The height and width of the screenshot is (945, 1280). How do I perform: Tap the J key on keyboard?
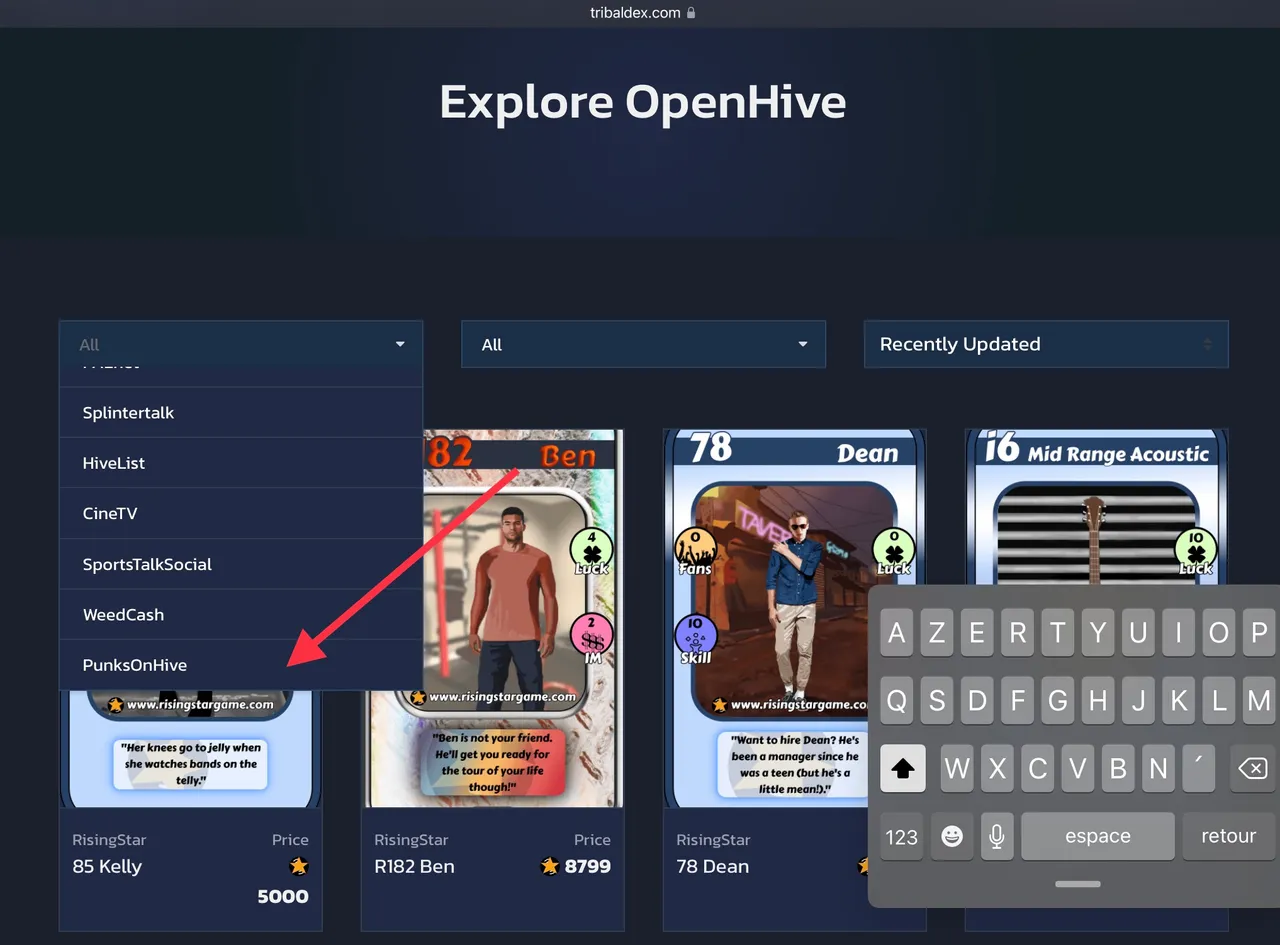[x=1138, y=701]
